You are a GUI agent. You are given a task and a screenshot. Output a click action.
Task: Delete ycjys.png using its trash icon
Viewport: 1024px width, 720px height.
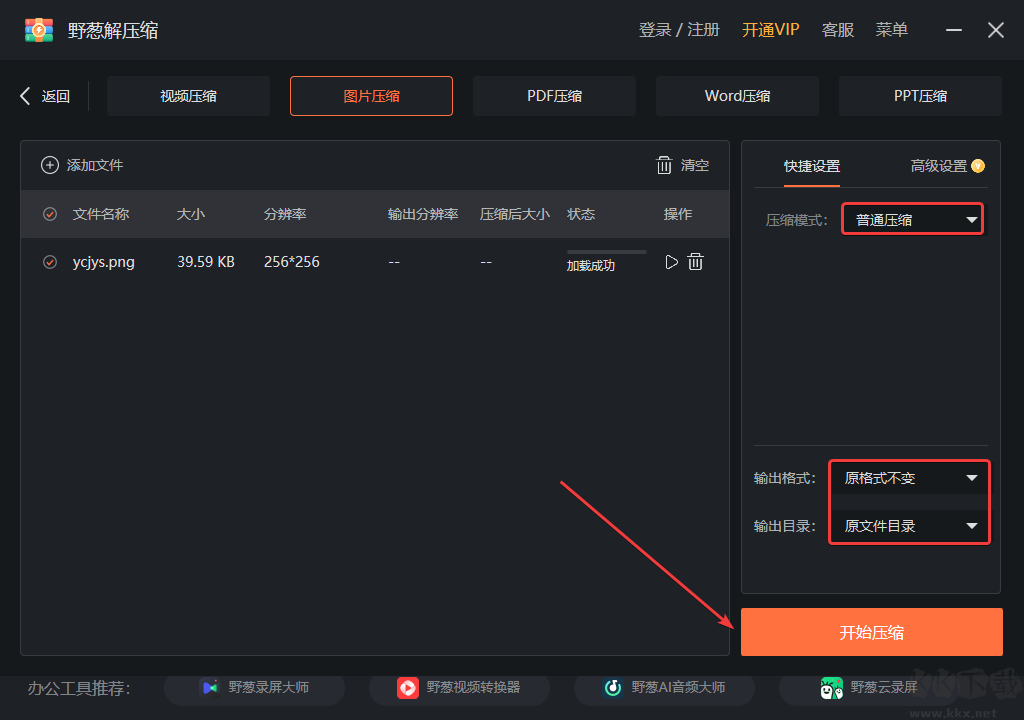695,262
